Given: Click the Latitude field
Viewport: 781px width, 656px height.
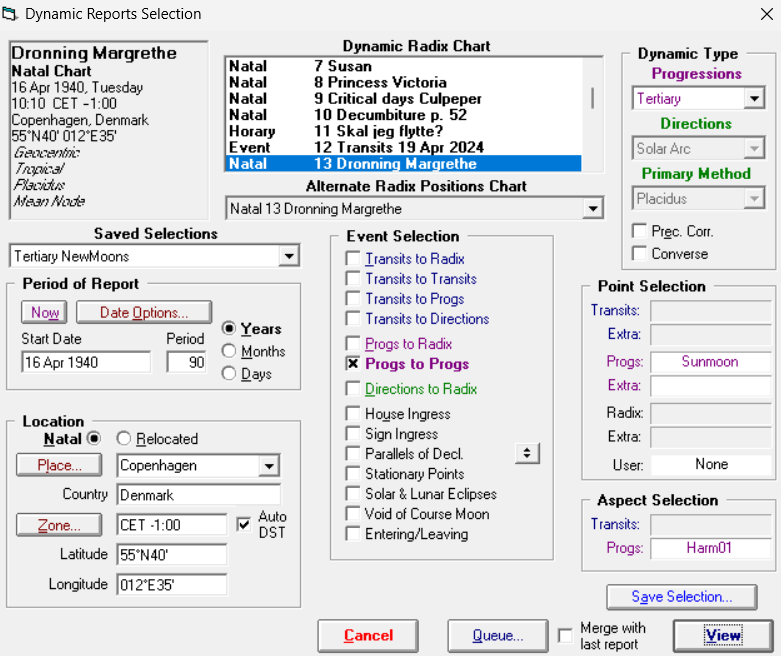Looking at the screenshot, I should 172,555.
